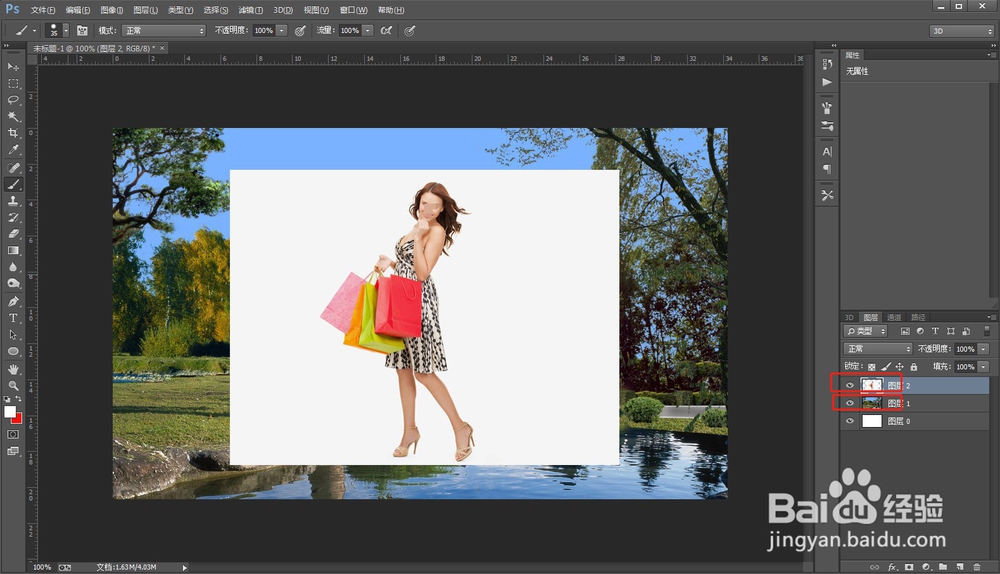
Task: Toggle visibility of 图层 0
Action: (850, 421)
